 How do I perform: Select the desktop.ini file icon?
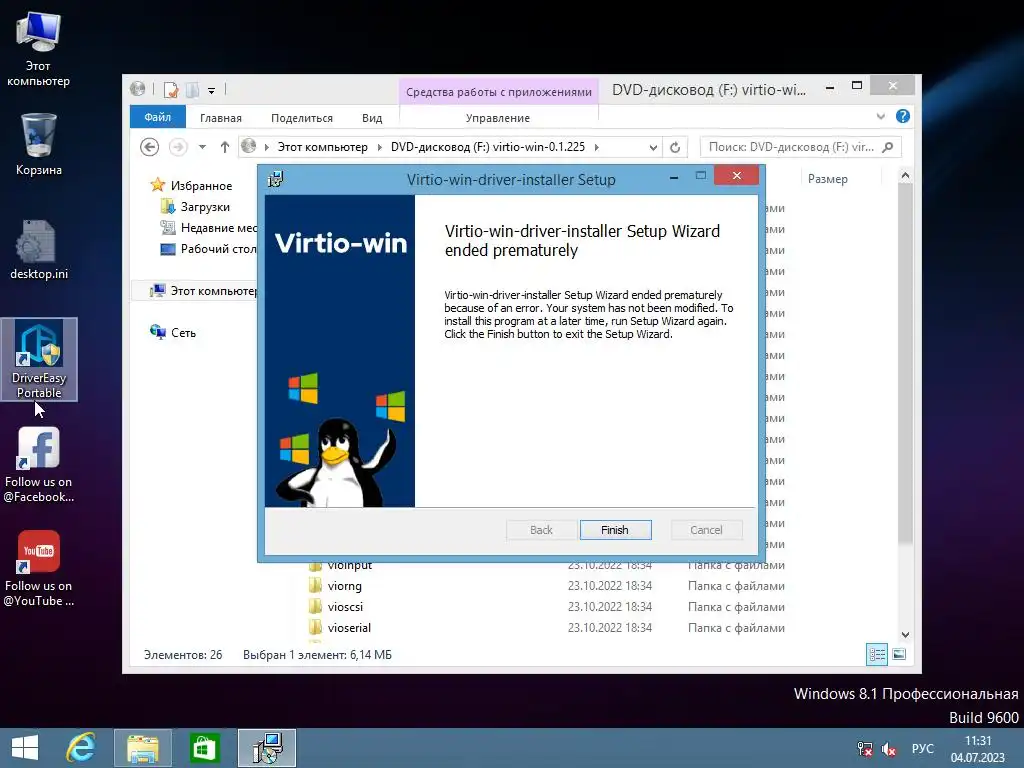point(39,249)
